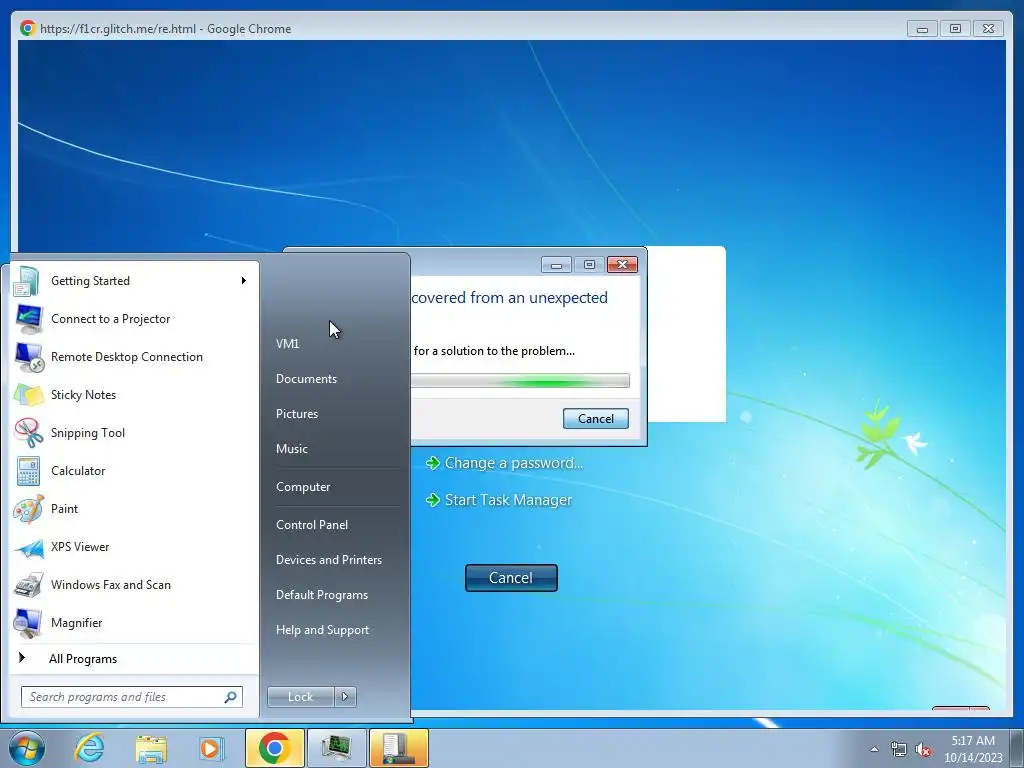
Task: Launch Sticky Notes
Action: 134,394
